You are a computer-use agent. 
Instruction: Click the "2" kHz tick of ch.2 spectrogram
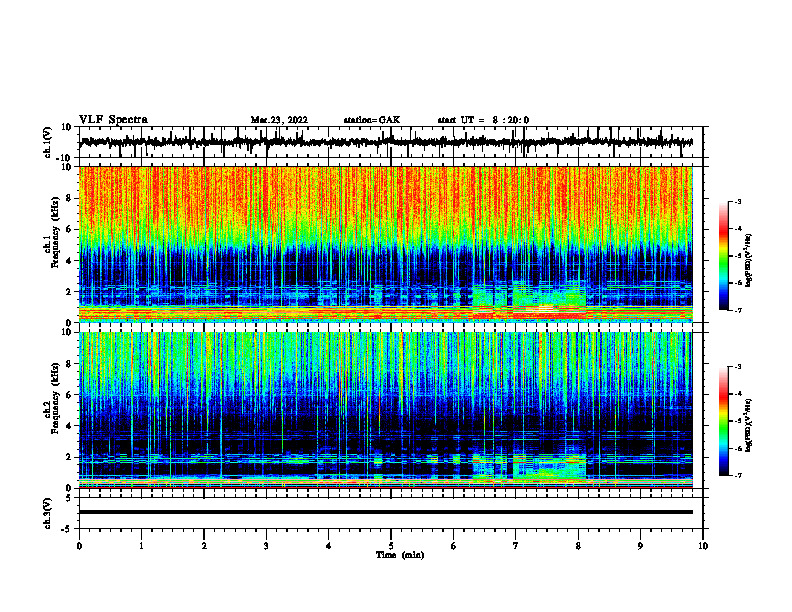69,457
